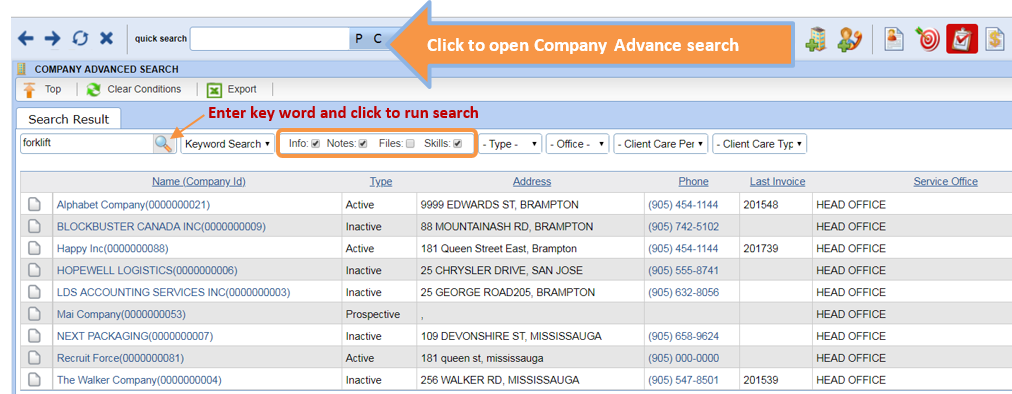The width and height of the screenshot is (1012, 394).
Task: Click phone (905) 632-8056 for LDS Accounting
Action: [683, 293]
